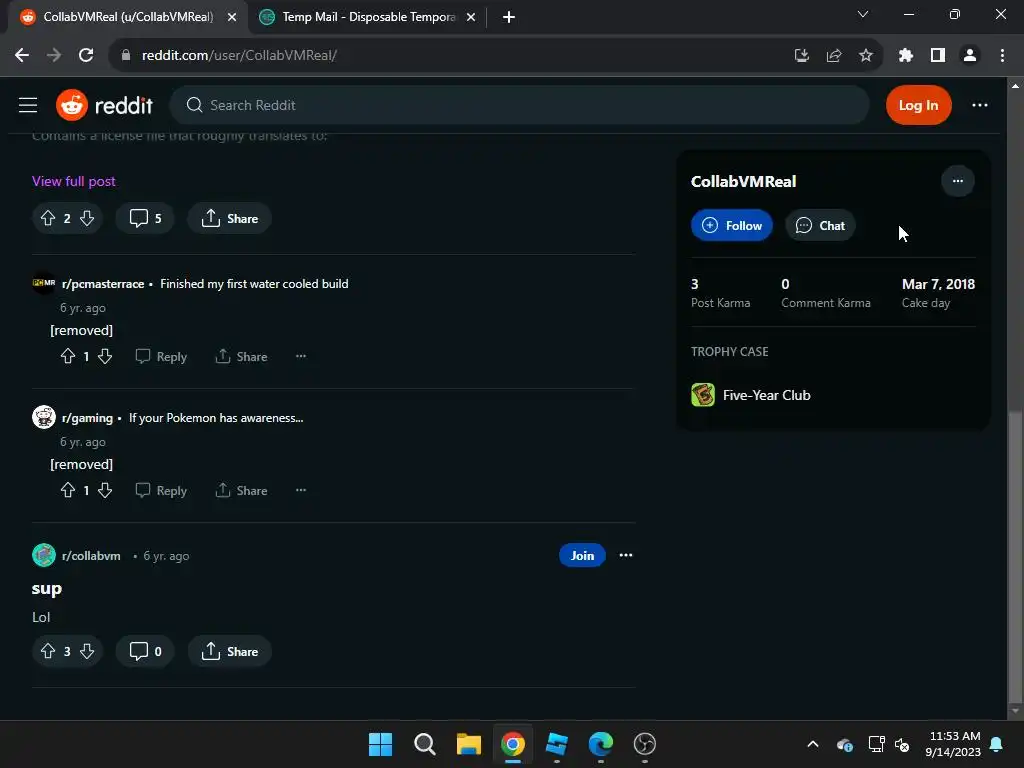Share the sup post
The height and width of the screenshot is (768, 1024).
[x=229, y=651]
